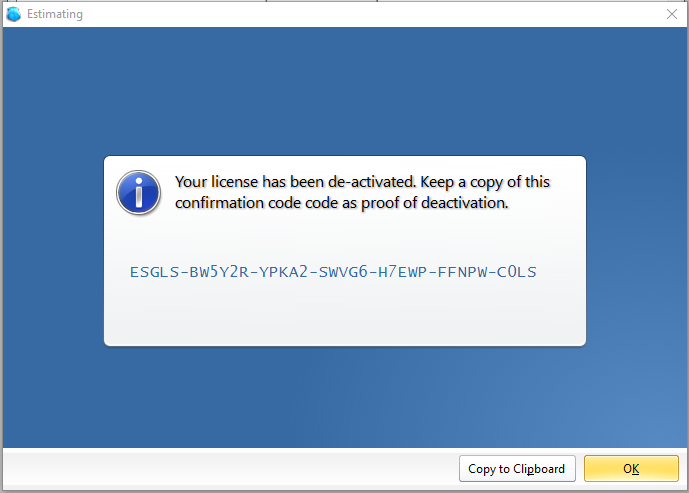Click the YPKA2 segment of the code
689x493 pixels.
(x=283, y=272)
